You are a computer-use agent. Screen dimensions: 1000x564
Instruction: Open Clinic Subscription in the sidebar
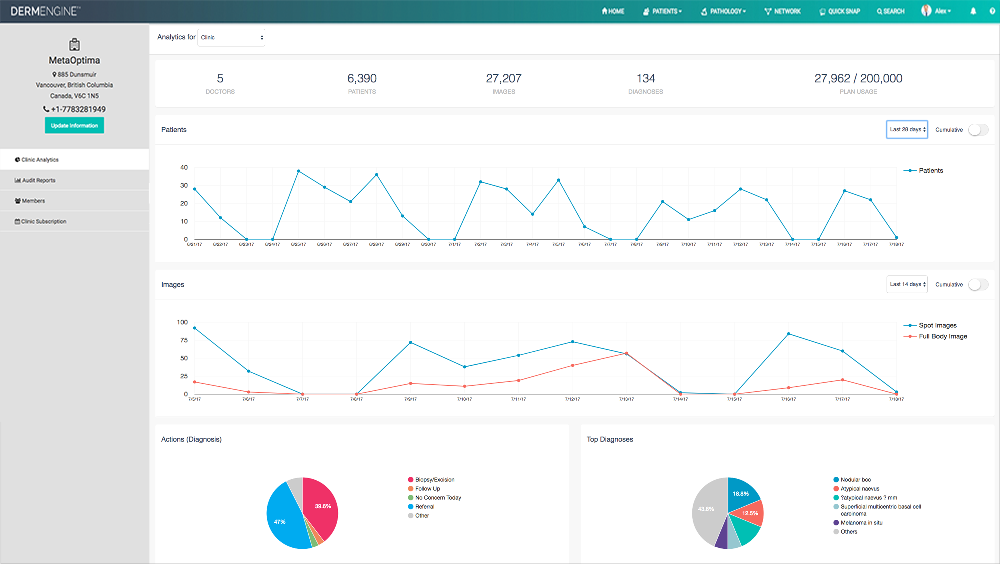44,221
